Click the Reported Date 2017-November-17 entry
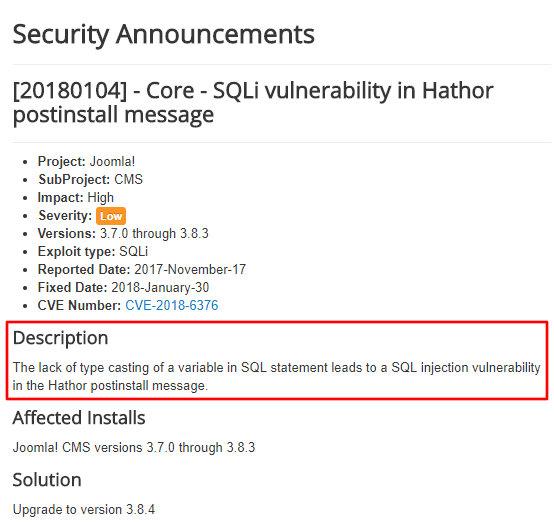 (x=142, y=270)
